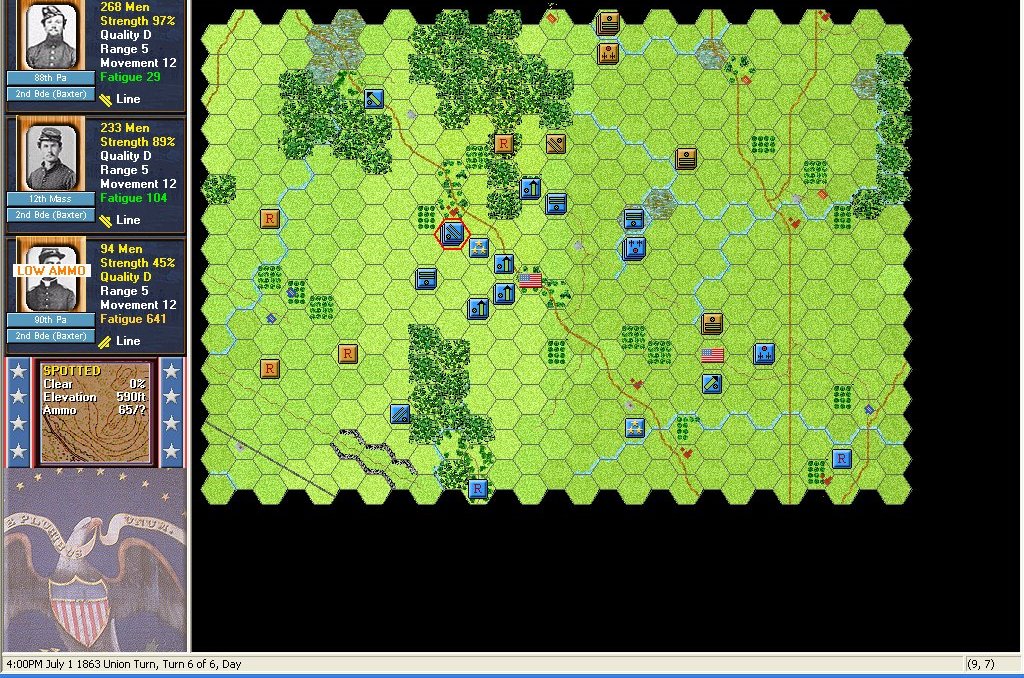Select blue Union unit in the northwest woods
This screenshot has height=678, width=1024.
[x=375, y=98]
